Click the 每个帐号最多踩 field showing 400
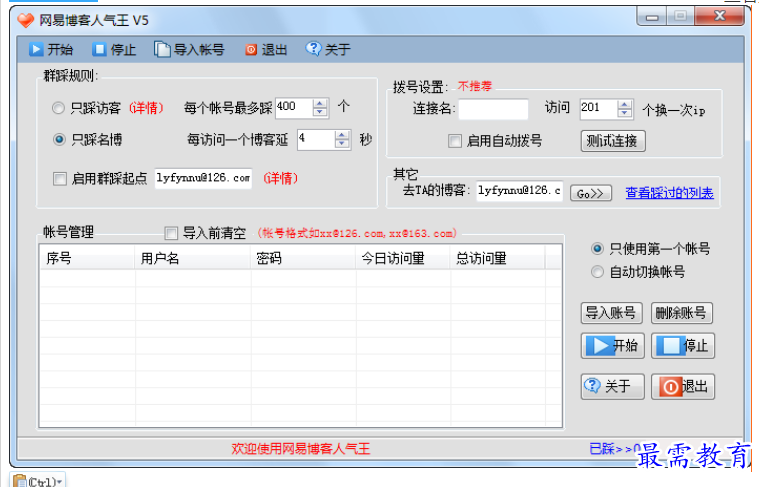The height and width of the screenshot is (487, 759). pos(294,108)
